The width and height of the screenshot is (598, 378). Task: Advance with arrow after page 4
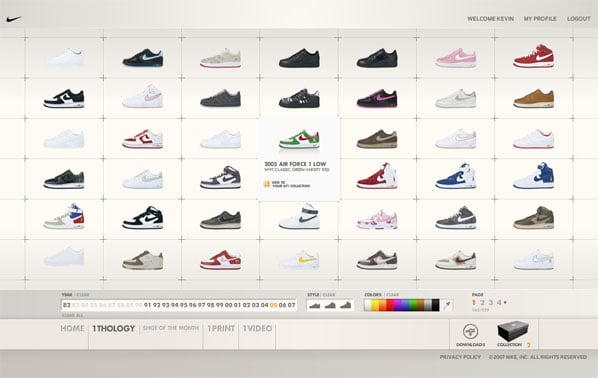[x=505, y=302]
